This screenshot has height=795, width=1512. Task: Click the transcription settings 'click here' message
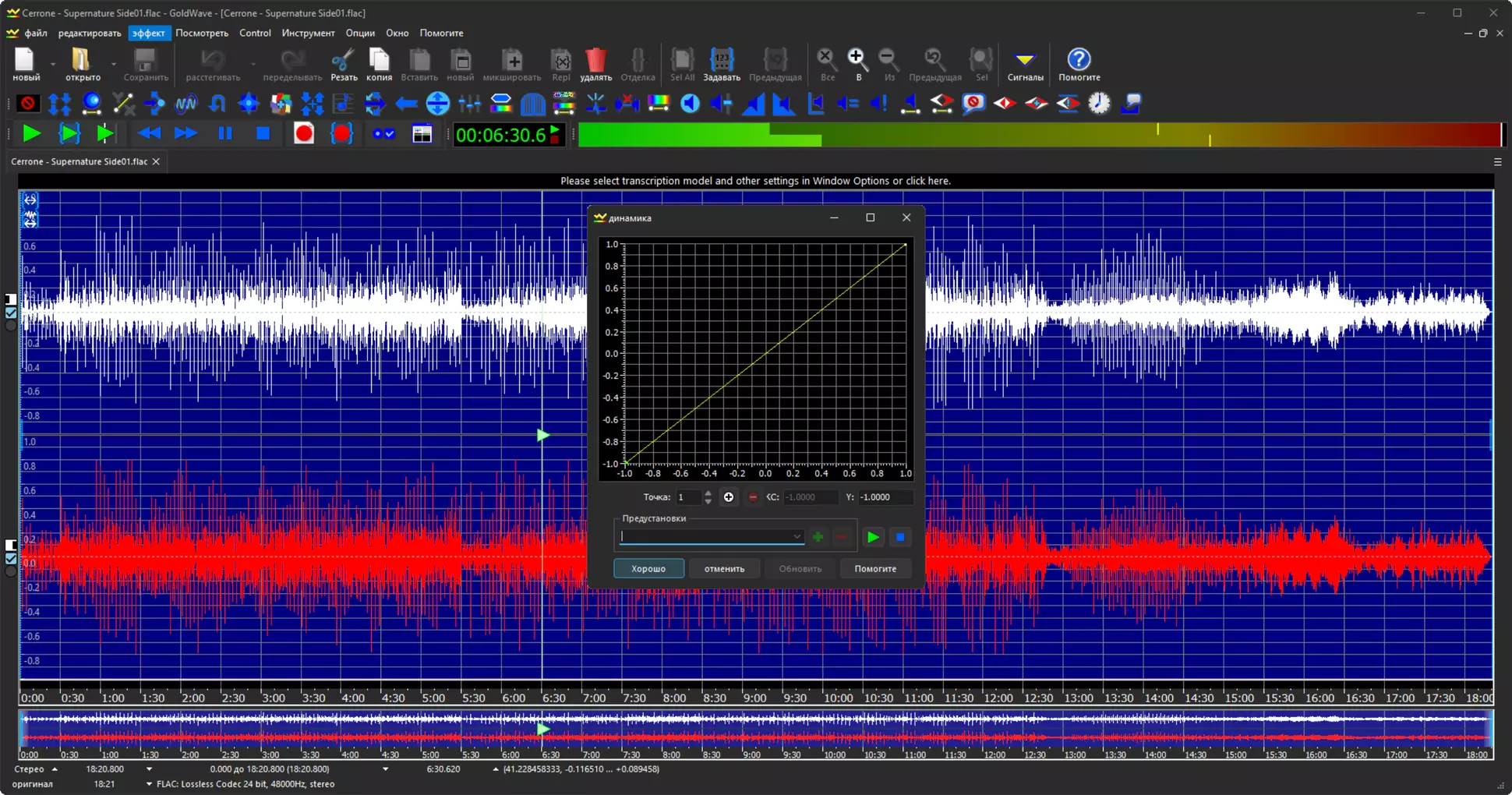(755, 181)
